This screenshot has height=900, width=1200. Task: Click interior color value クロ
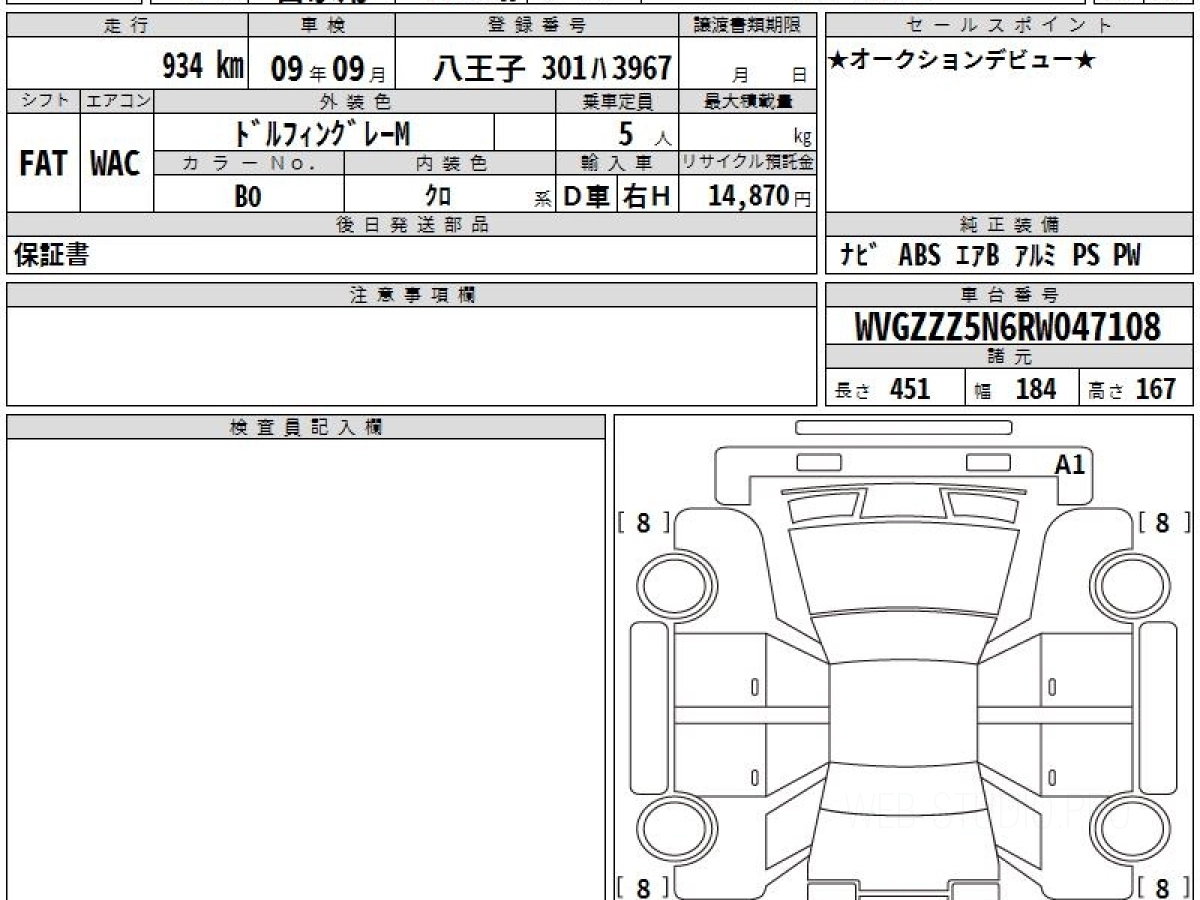coord(438,196)
